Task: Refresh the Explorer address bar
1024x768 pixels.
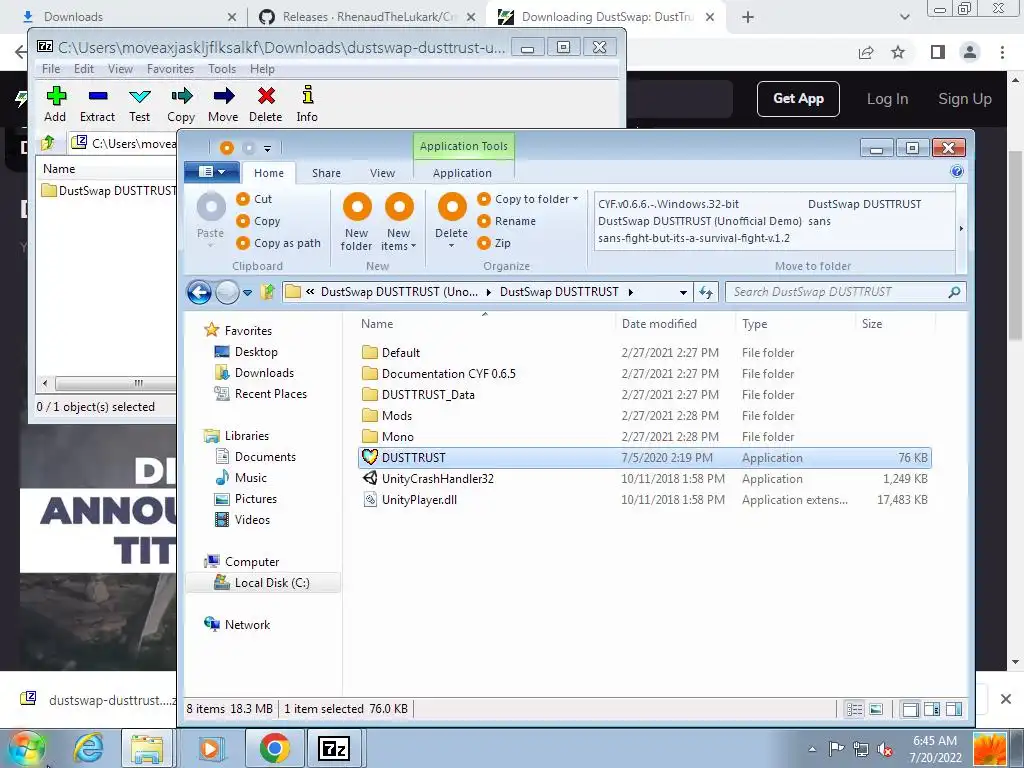Action: click(x=706, y=292)
